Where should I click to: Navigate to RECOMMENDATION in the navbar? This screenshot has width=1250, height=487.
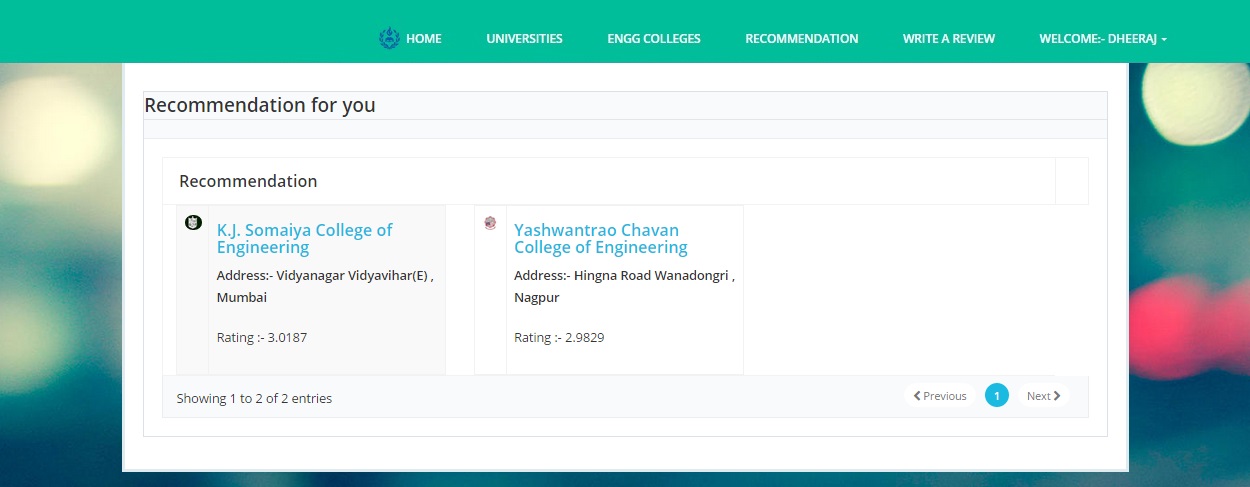click(x=802, y=38)
